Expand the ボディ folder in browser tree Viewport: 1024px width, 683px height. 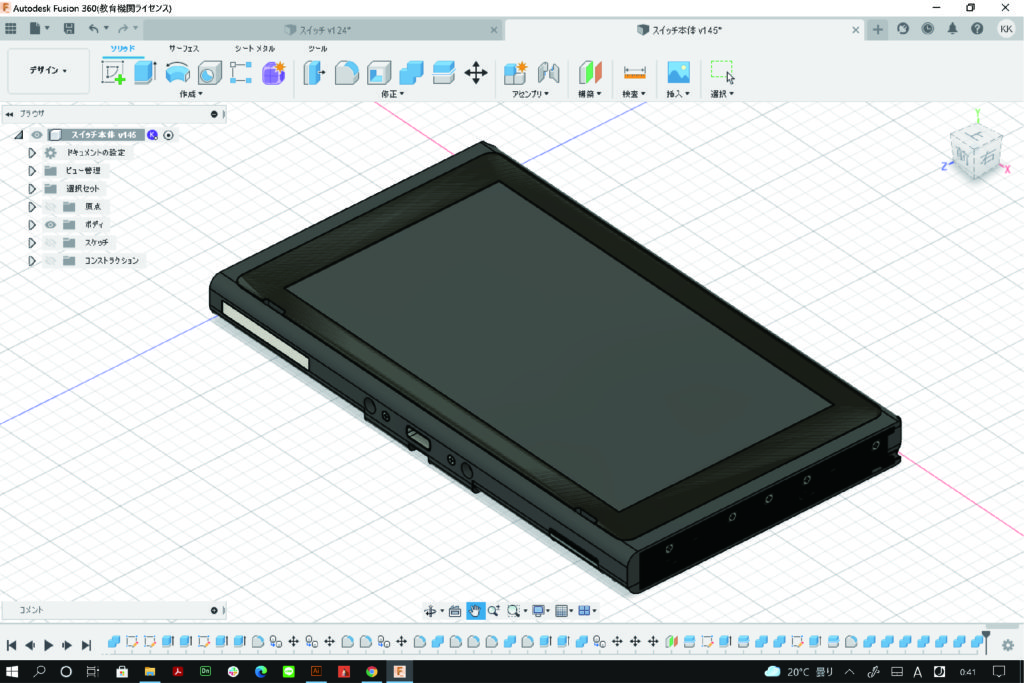coord(32,225)
